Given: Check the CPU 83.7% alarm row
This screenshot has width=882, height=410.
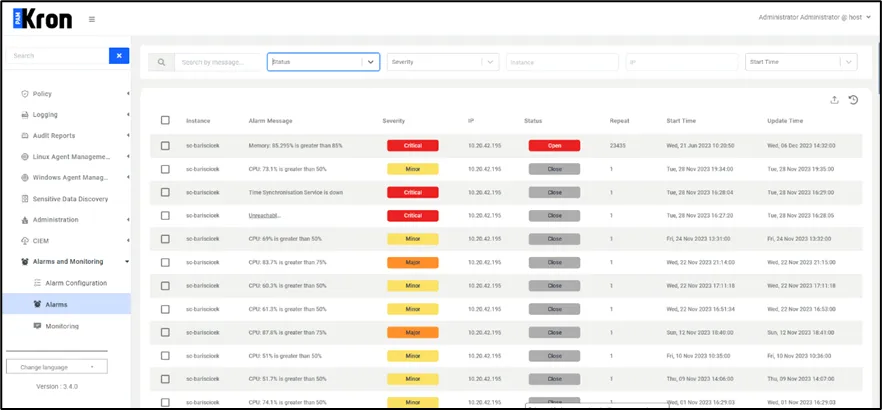Looking at the screenshot, I should pyautogui.click(x=165, y=262).
